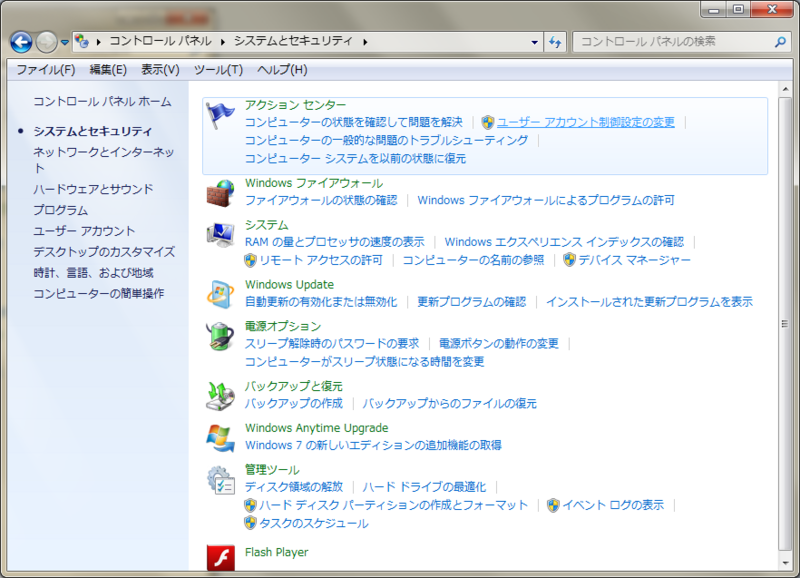Click ユーザー アカウント制御設定の変更 link
Image resolution: width=800 pixels, height=578 pixels.
click(x=586, y=122)
